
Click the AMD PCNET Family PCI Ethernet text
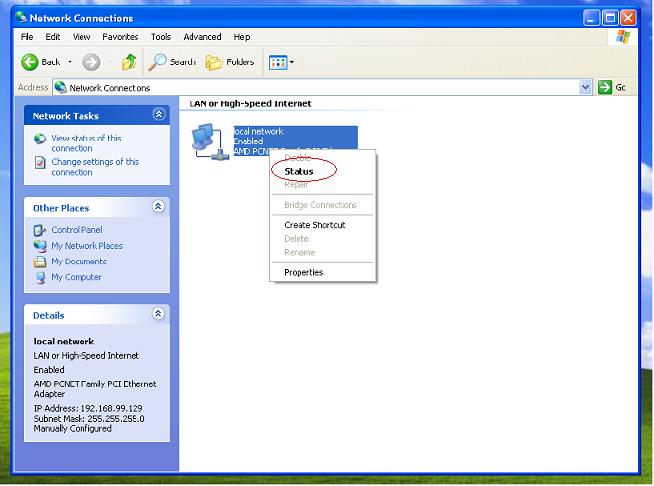coord(95,384)
